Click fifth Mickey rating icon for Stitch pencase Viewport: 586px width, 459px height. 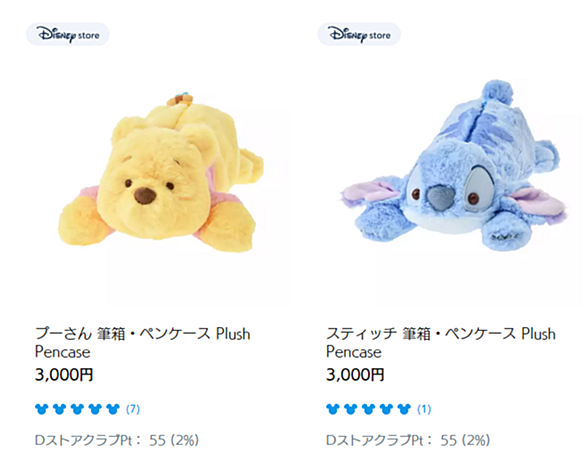point(404,409)
